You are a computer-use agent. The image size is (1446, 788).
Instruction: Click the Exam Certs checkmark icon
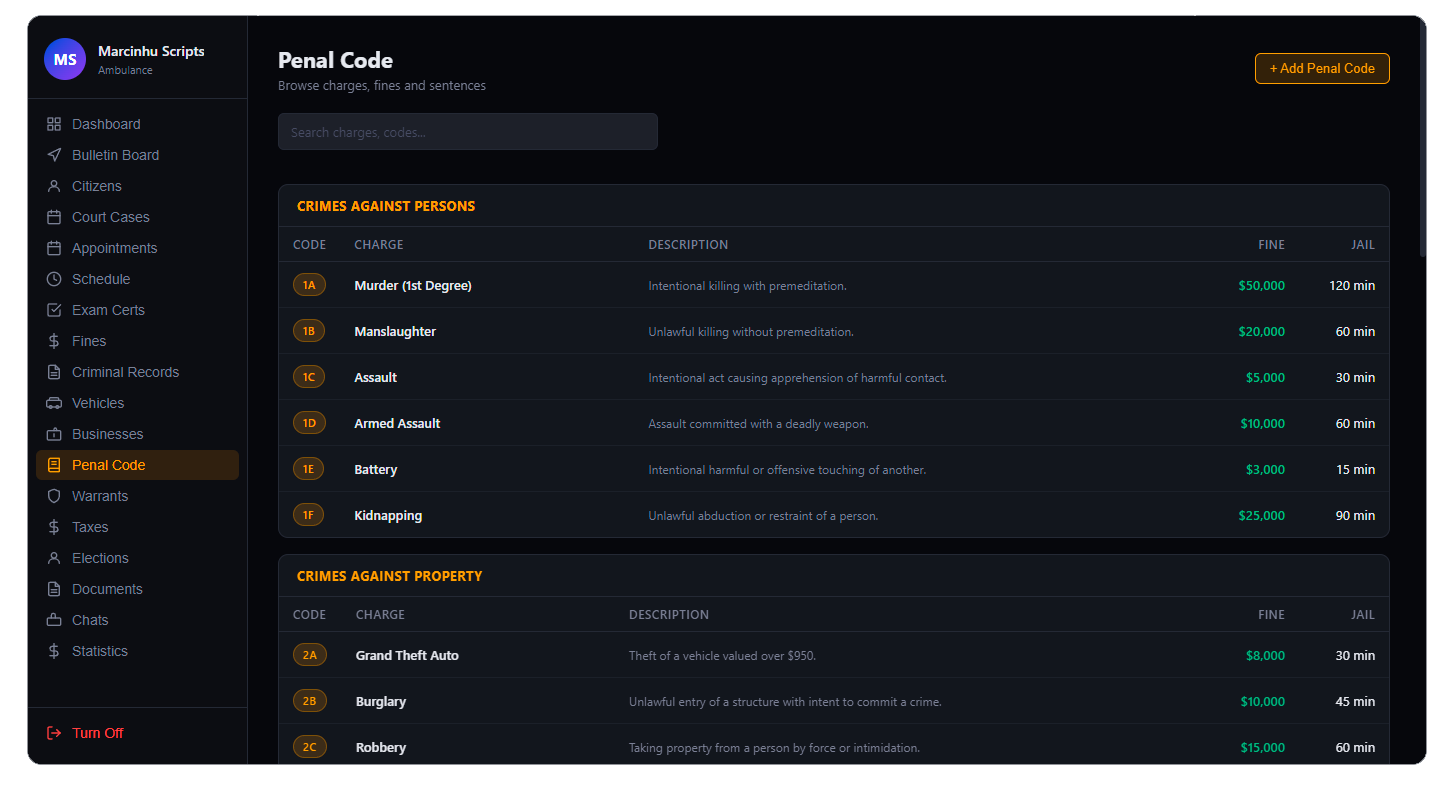coord(54,310)
